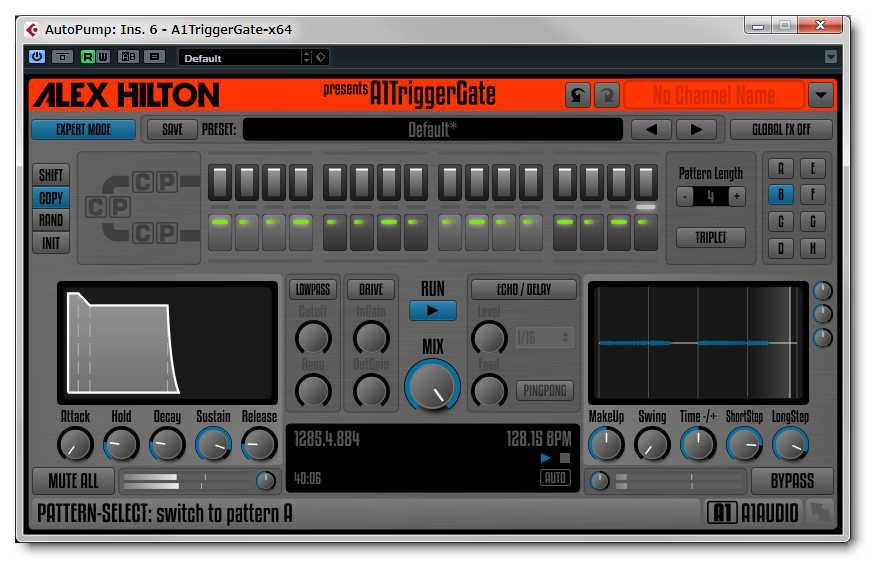Viewport: 878px width, 570px height.
Task: Click the RUN play button
Action: [x=432, y=311]
